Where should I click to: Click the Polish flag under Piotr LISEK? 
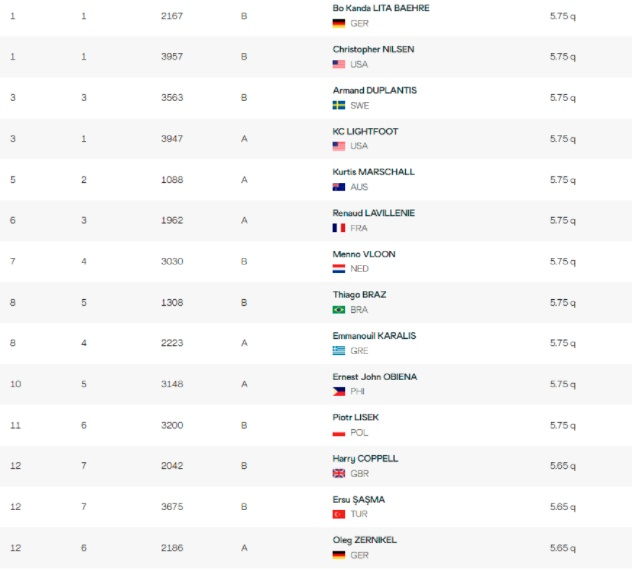pos(339,433)
